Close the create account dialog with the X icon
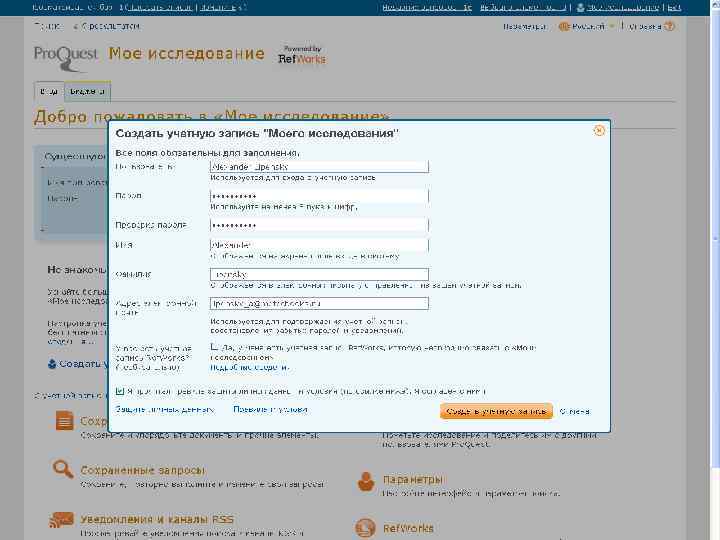This screenshot has height=540, width=720. (x=599, y=131)
